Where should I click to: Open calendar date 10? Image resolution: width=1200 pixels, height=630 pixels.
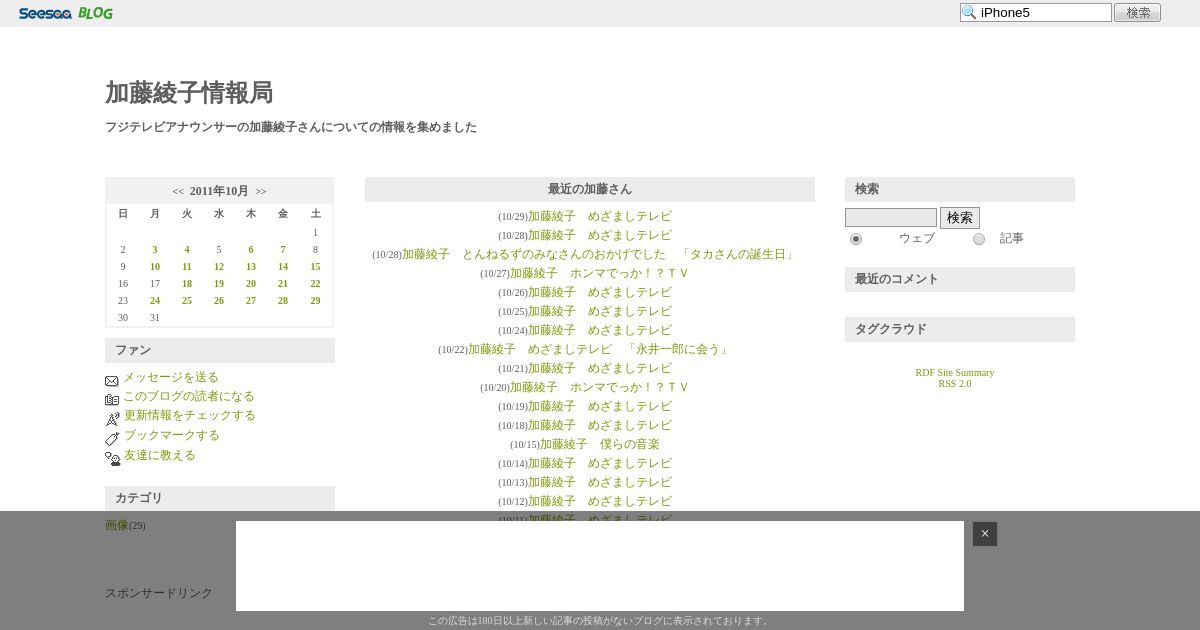155,267
